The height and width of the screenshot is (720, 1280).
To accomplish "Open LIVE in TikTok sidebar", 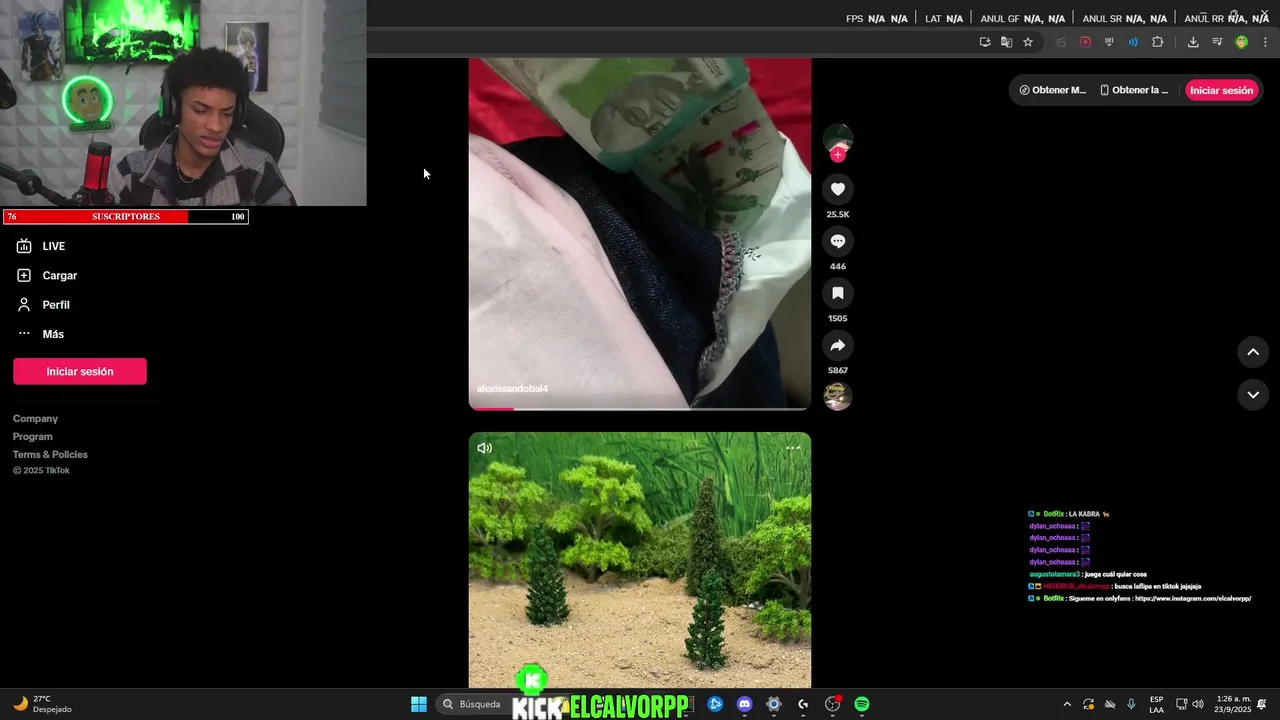I will pos(41,246).
